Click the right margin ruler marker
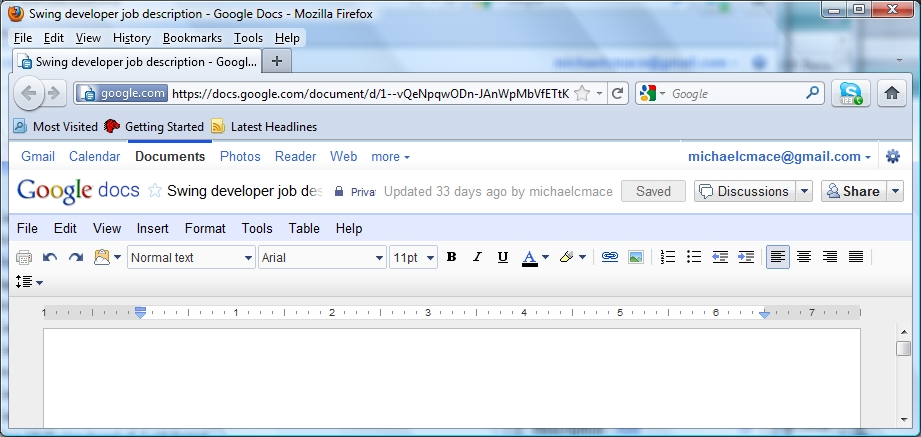The image size is (921, 437). point(764,315)
